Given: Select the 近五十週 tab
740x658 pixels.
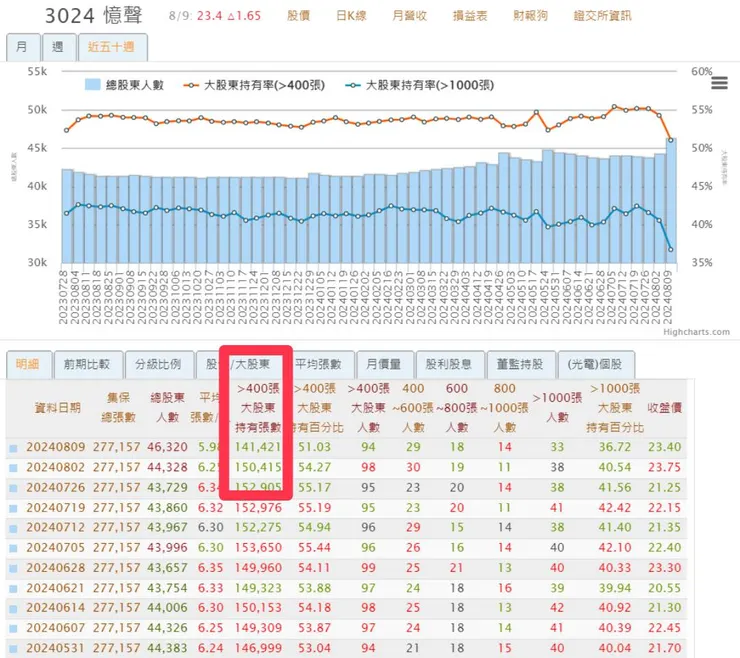Looking at the screenshot, I should click(x=112, y=47).
